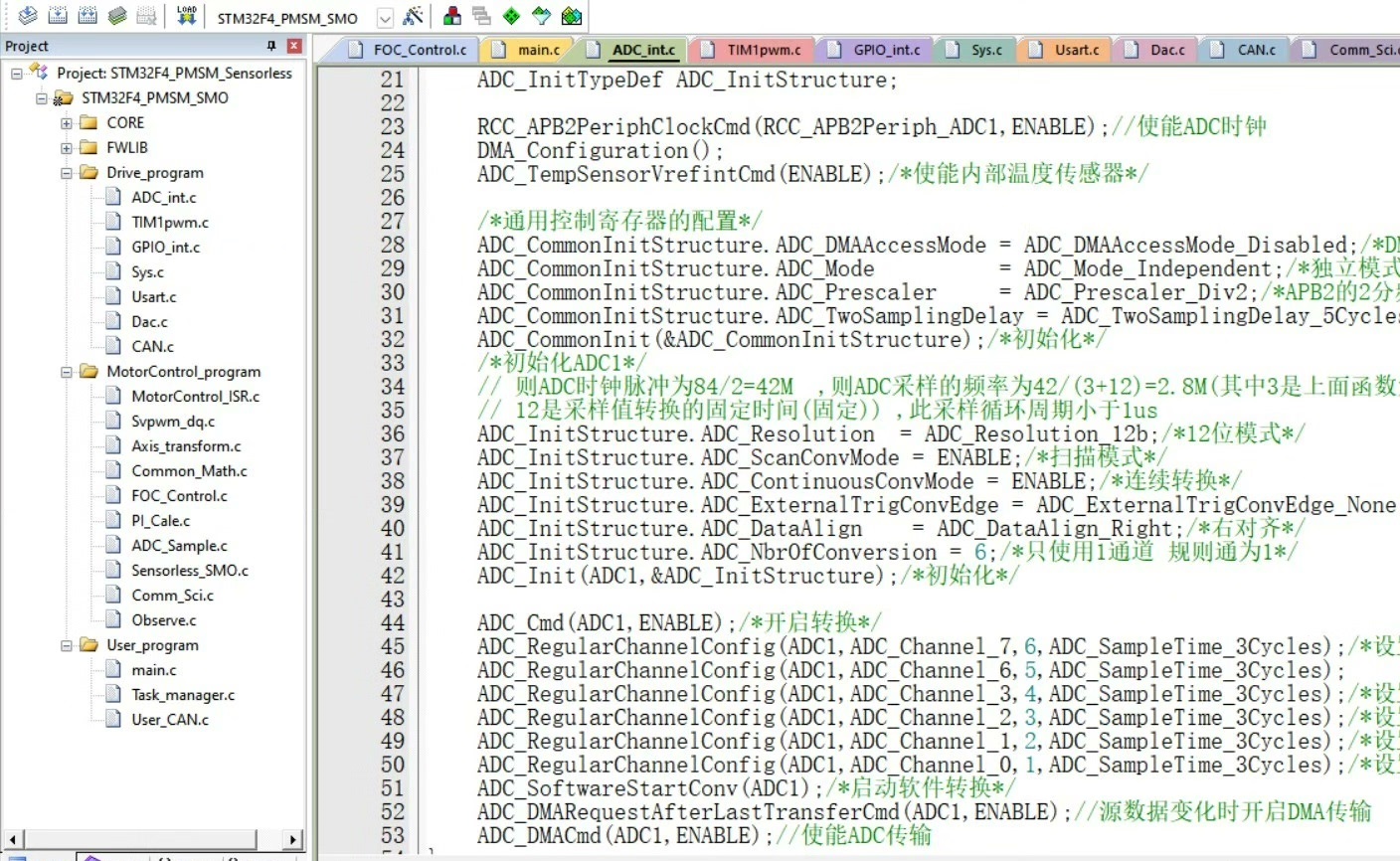The width and height of the screenshot is (1400, 861).
Task: Pin the Project panel with pushpin icon
Action: click(x=271, y=46)
